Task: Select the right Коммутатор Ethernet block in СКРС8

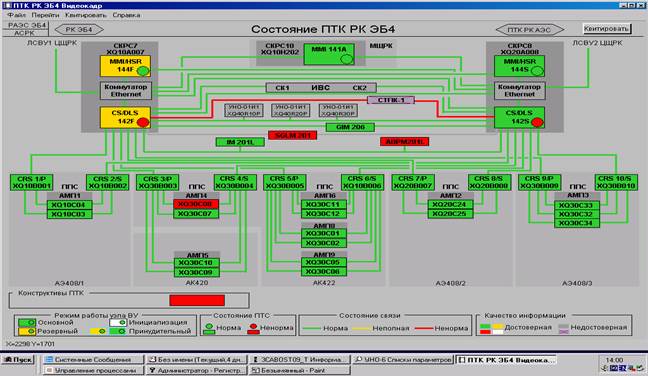Action: pos(519,90)
